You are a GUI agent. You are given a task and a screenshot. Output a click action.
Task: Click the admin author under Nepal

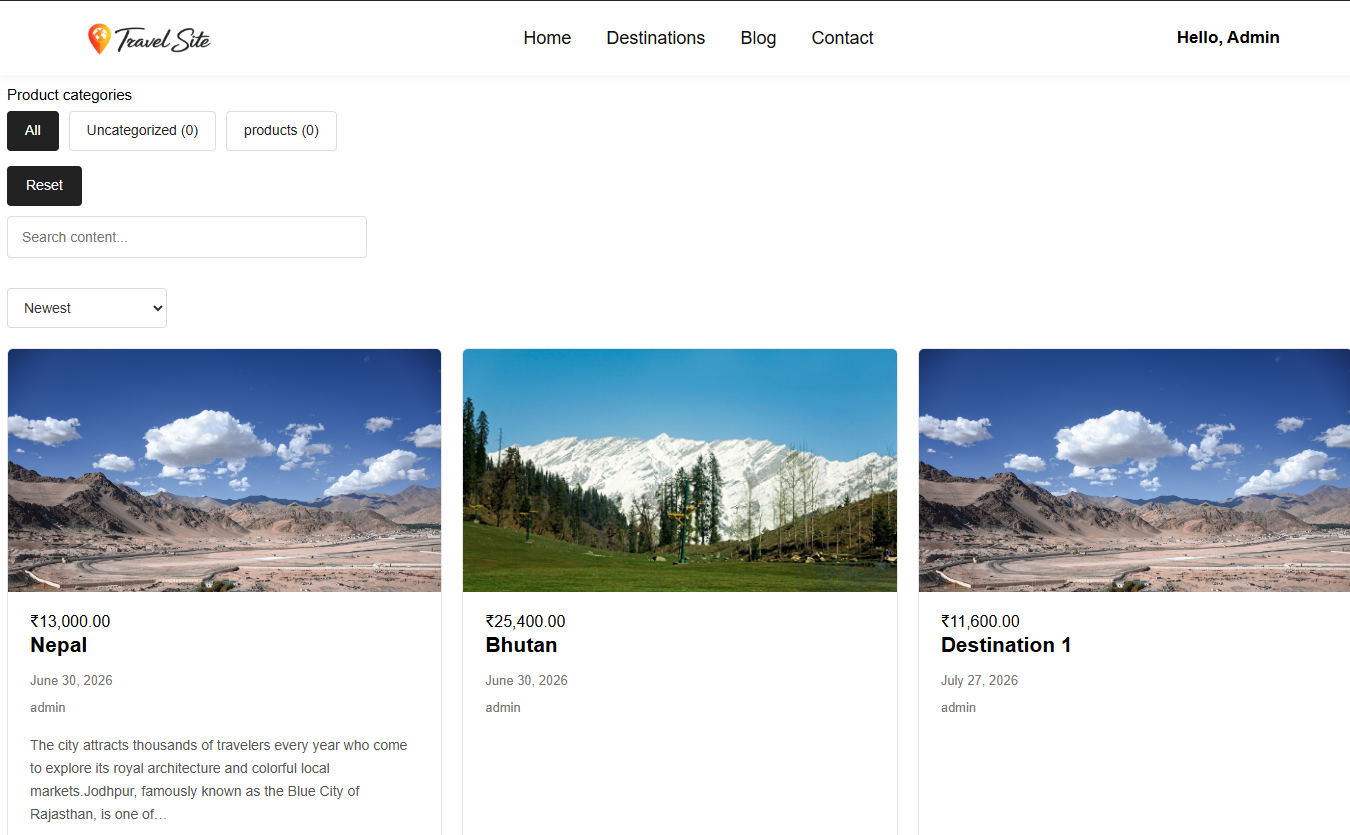[48, 707]
